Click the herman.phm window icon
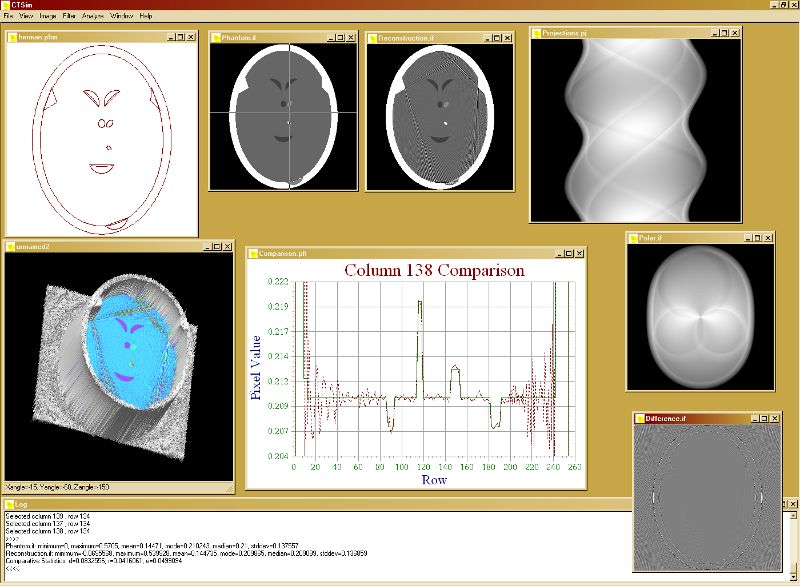Screen dimensions: 800x586 click(x=12, y=37)
